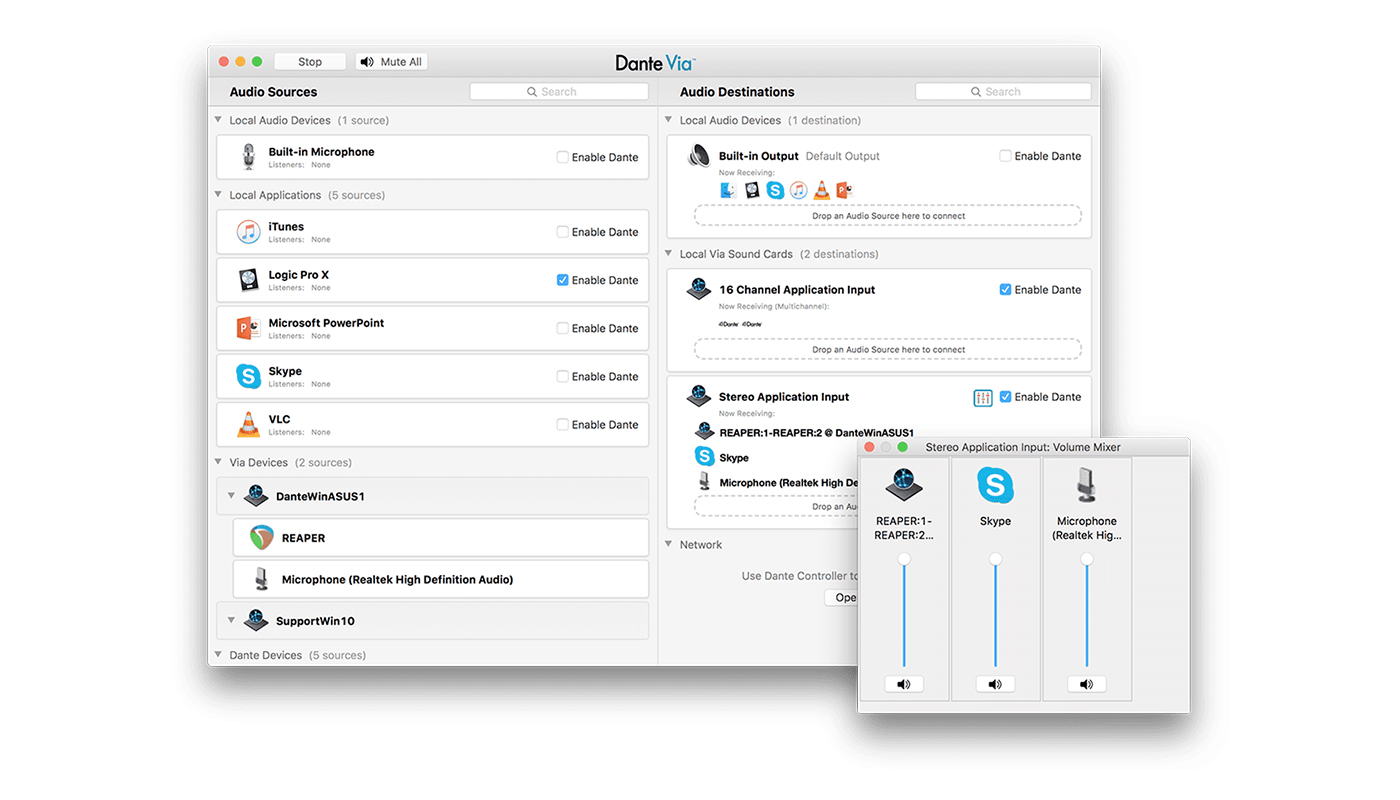Click the 16 Channel Application Input icon
The height and width of the screenshot is (800, 1400).
(x=698, y=290)
